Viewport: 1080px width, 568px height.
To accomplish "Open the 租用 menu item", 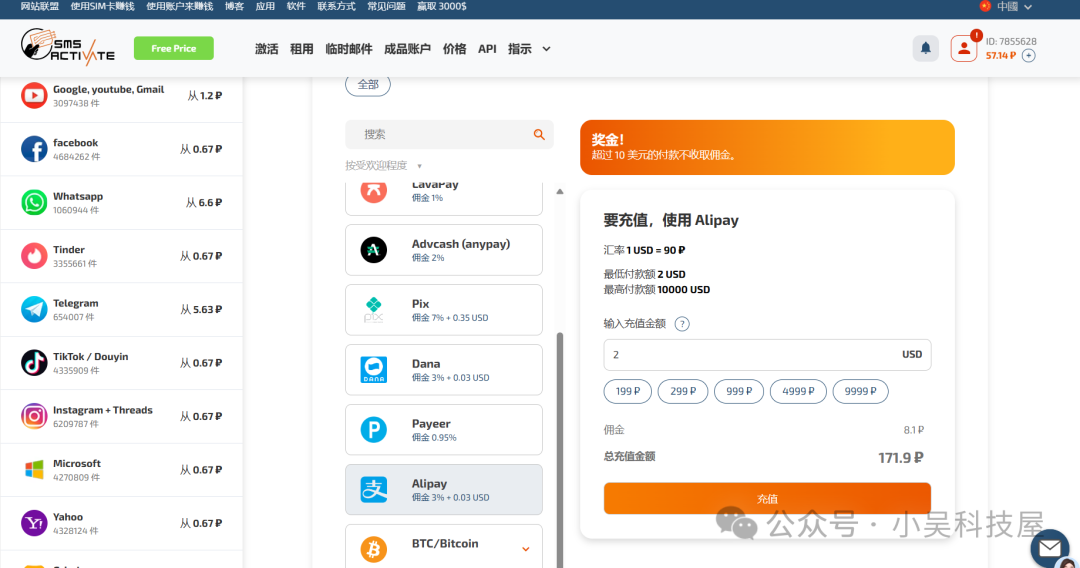I will click(301, 49).
